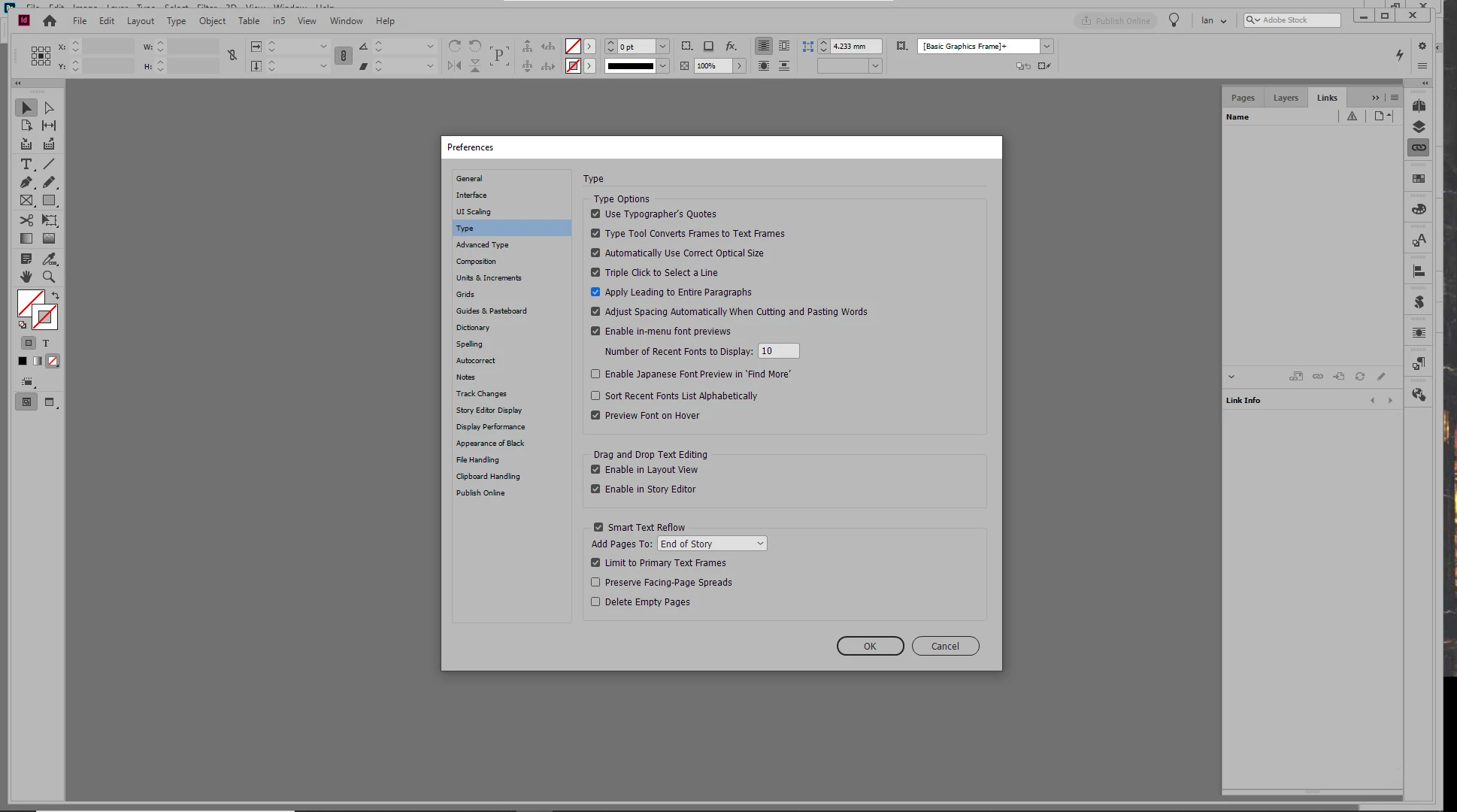
Task: Disable Use Typographer's Quotes checkbox
Action: point(595,214)
